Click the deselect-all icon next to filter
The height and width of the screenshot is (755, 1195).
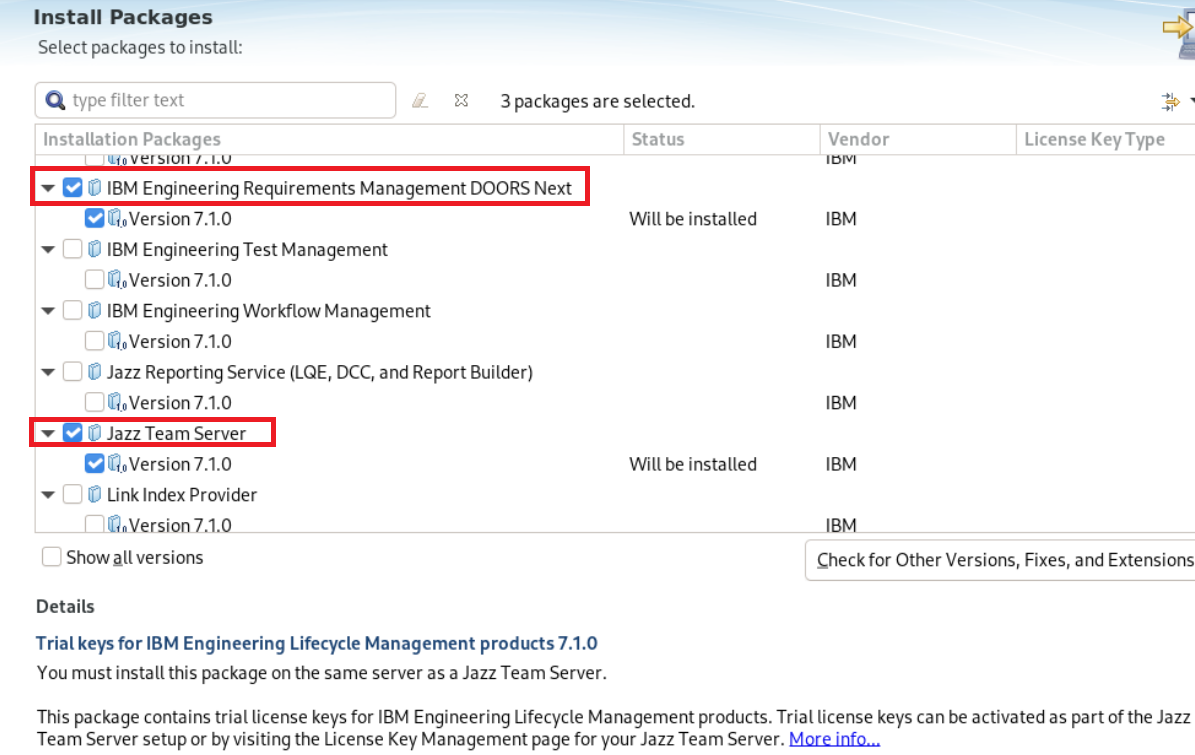[461, 101]
